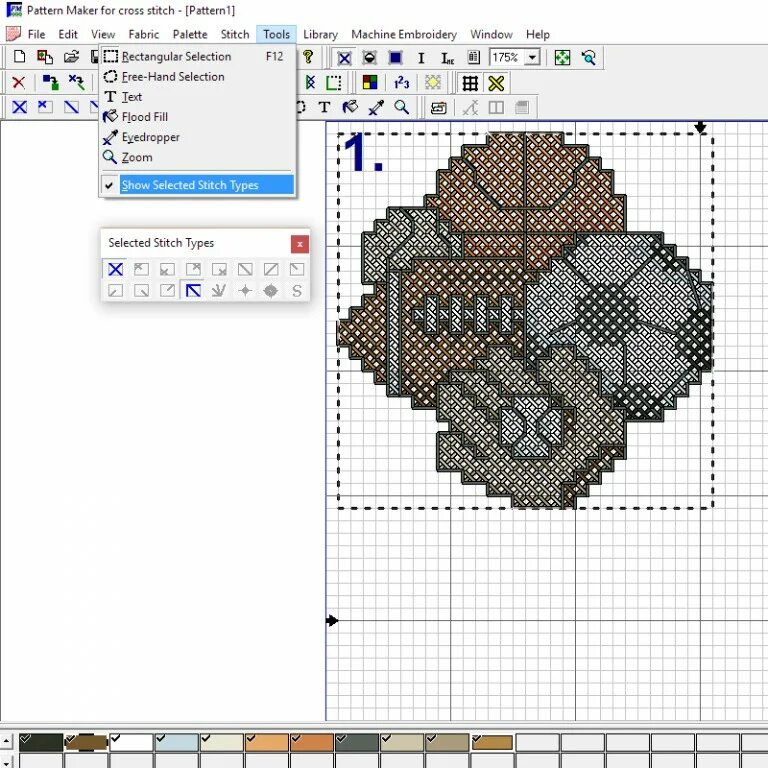Select the Zoom magnifier toolbar icon
Image resolution: width=768 pixels, height=768 pixels.
click(x=402, y=107)
